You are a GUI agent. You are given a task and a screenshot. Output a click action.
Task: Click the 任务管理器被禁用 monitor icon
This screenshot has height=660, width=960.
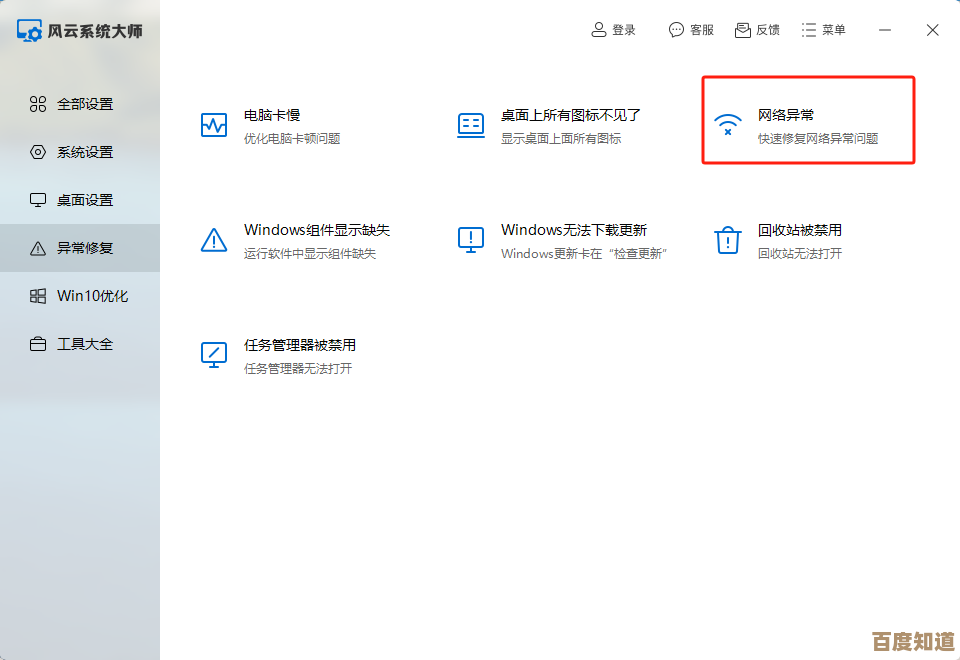click(x=214, y=355)
